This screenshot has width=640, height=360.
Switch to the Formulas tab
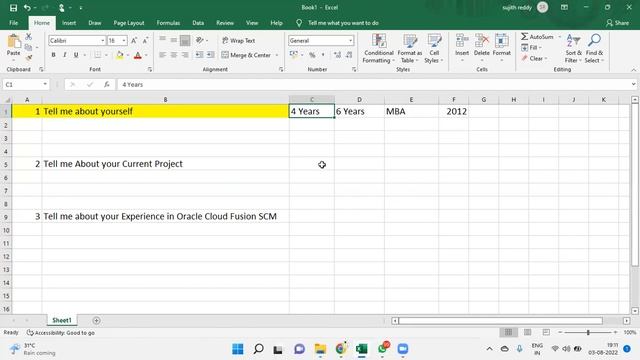[x=168, y=23]
